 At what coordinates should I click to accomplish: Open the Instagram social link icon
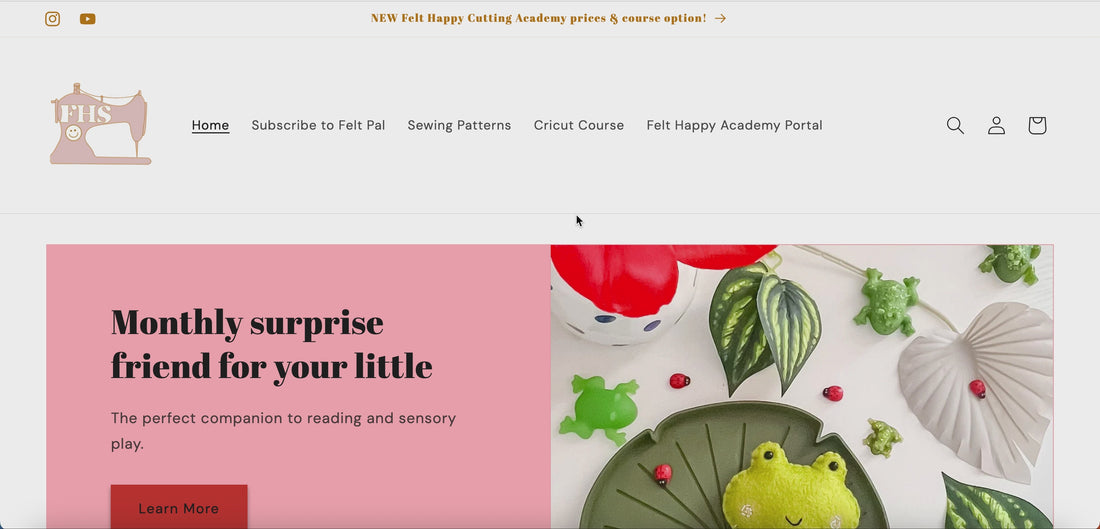[x=53, y=19]
